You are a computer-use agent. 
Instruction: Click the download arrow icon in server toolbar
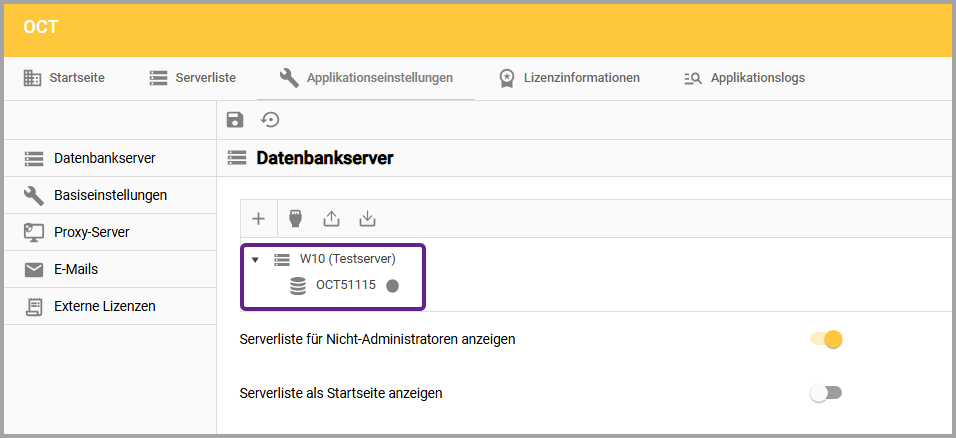coord(367,218)
